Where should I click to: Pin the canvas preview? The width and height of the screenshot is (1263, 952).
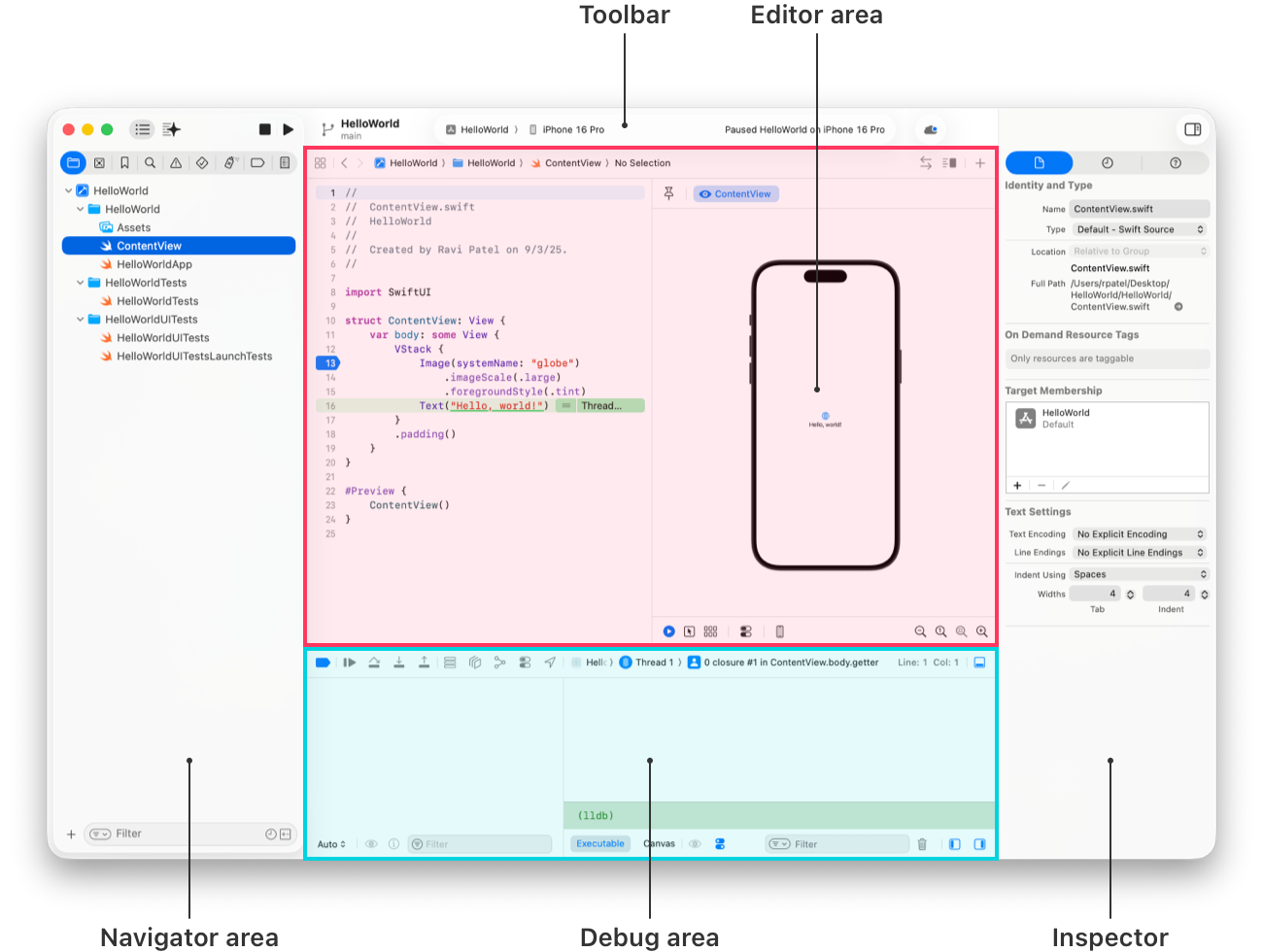(669, 194)
